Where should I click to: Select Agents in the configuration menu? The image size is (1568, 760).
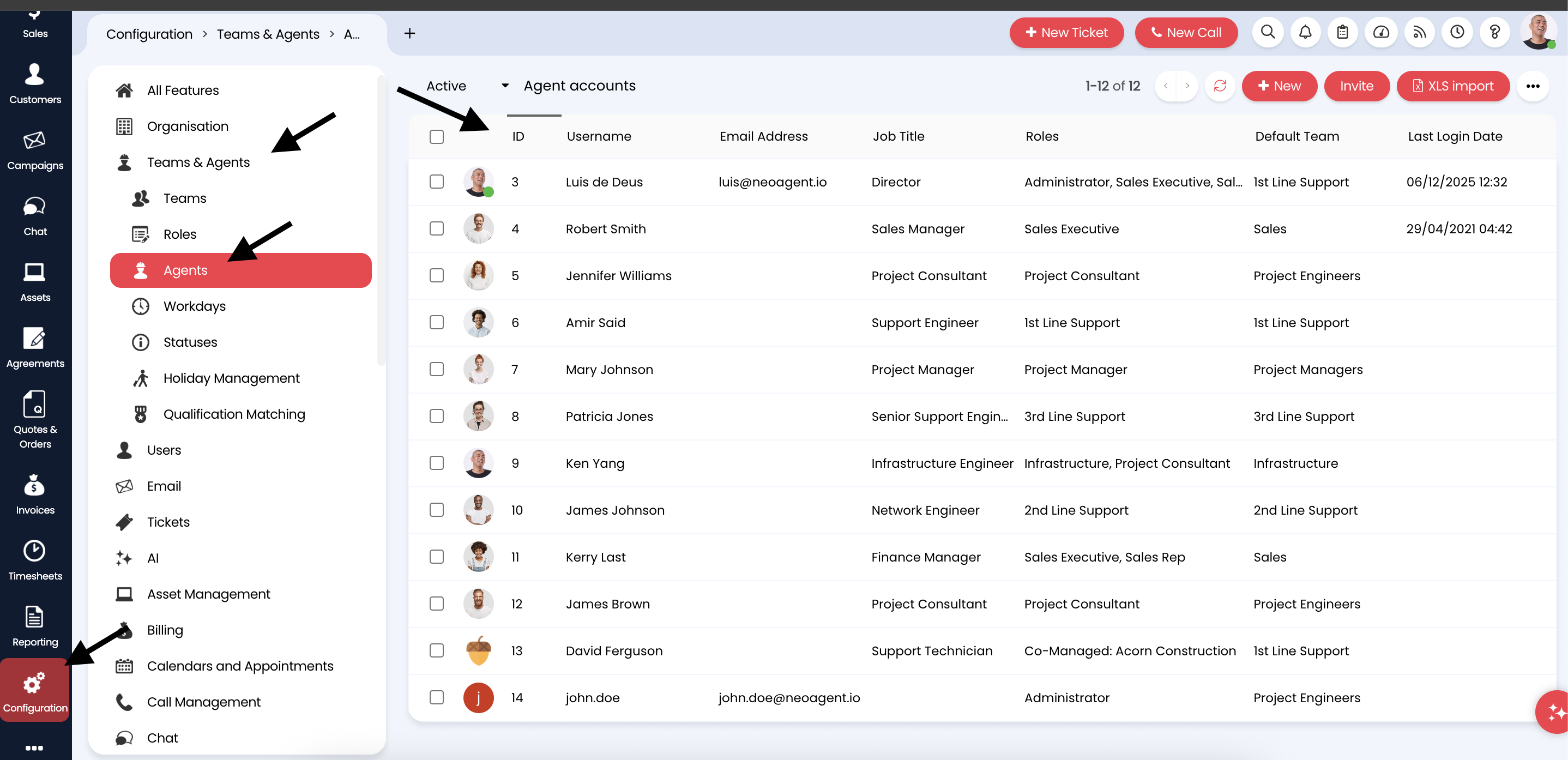pos(185,270)
